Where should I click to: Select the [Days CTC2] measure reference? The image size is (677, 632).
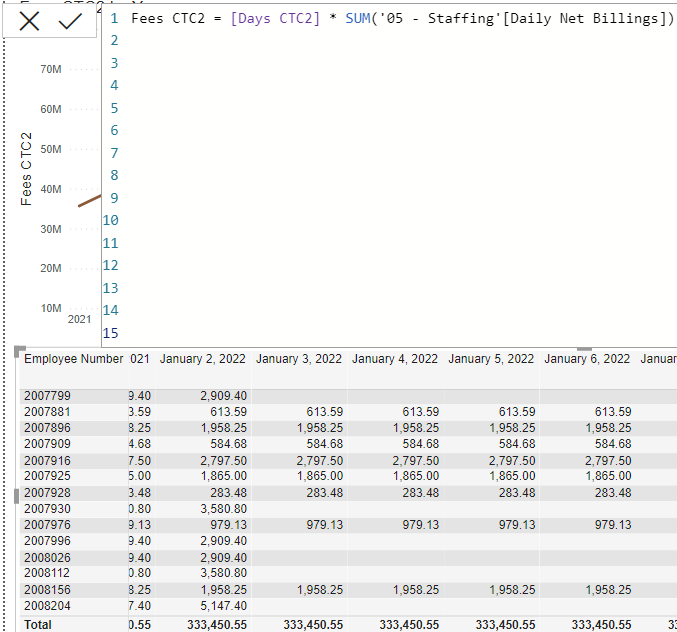[x=275, y=19]
